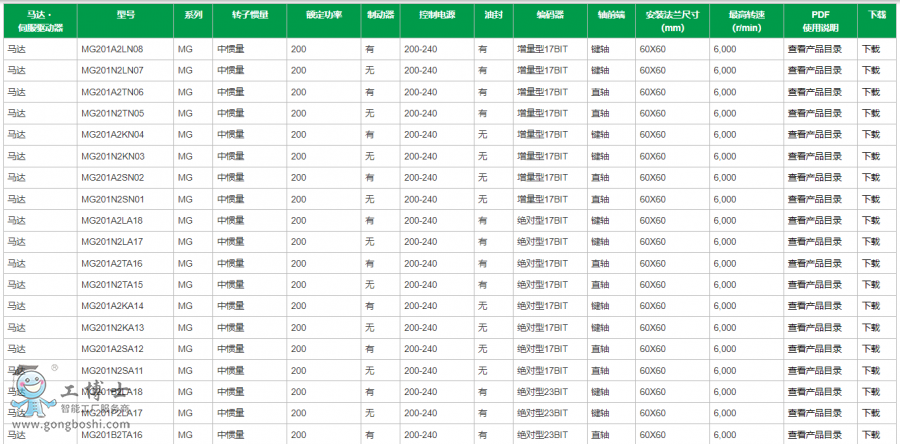
Task: Select the model cell MG201B2TA16
Action: (x=112, y=435)
